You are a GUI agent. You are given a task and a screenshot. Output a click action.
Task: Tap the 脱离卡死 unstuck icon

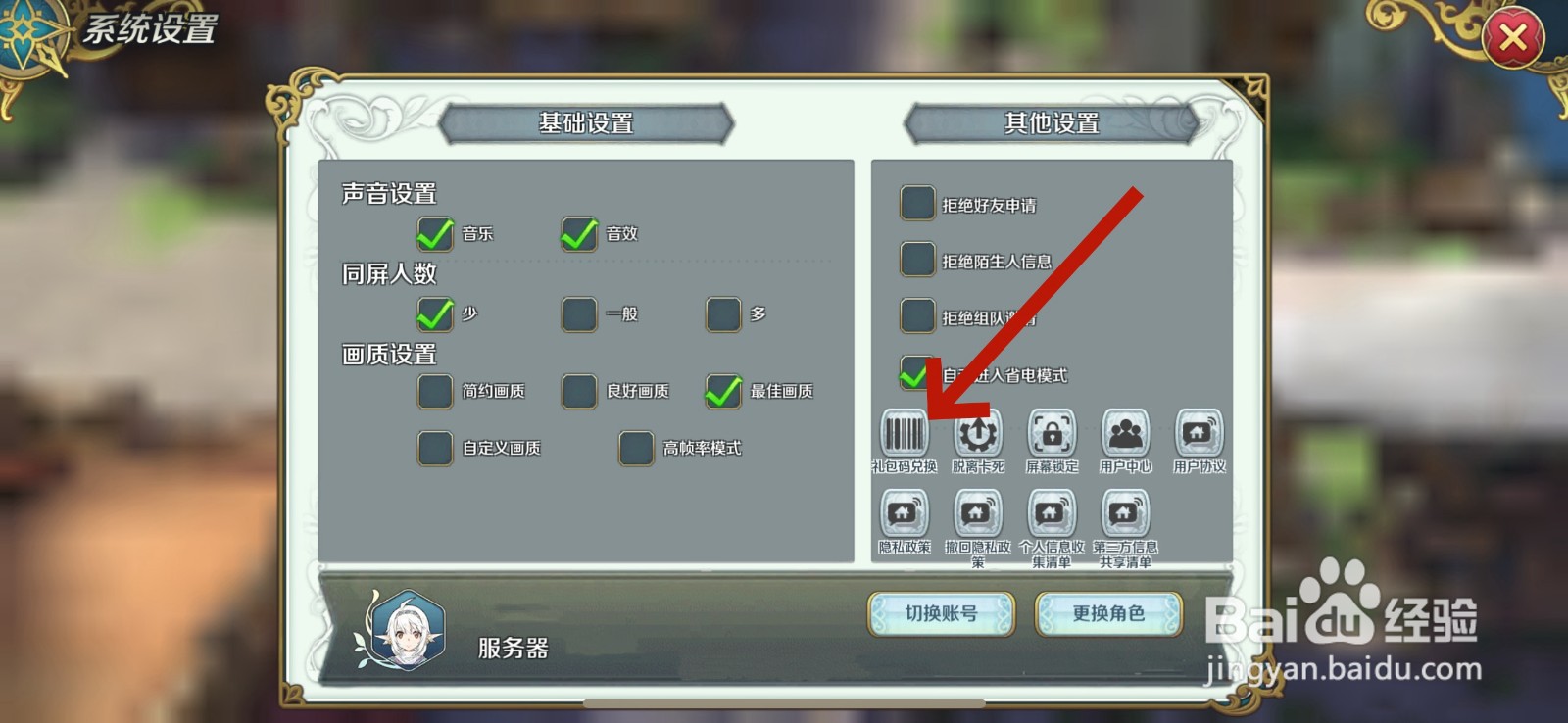click(977, 433)
